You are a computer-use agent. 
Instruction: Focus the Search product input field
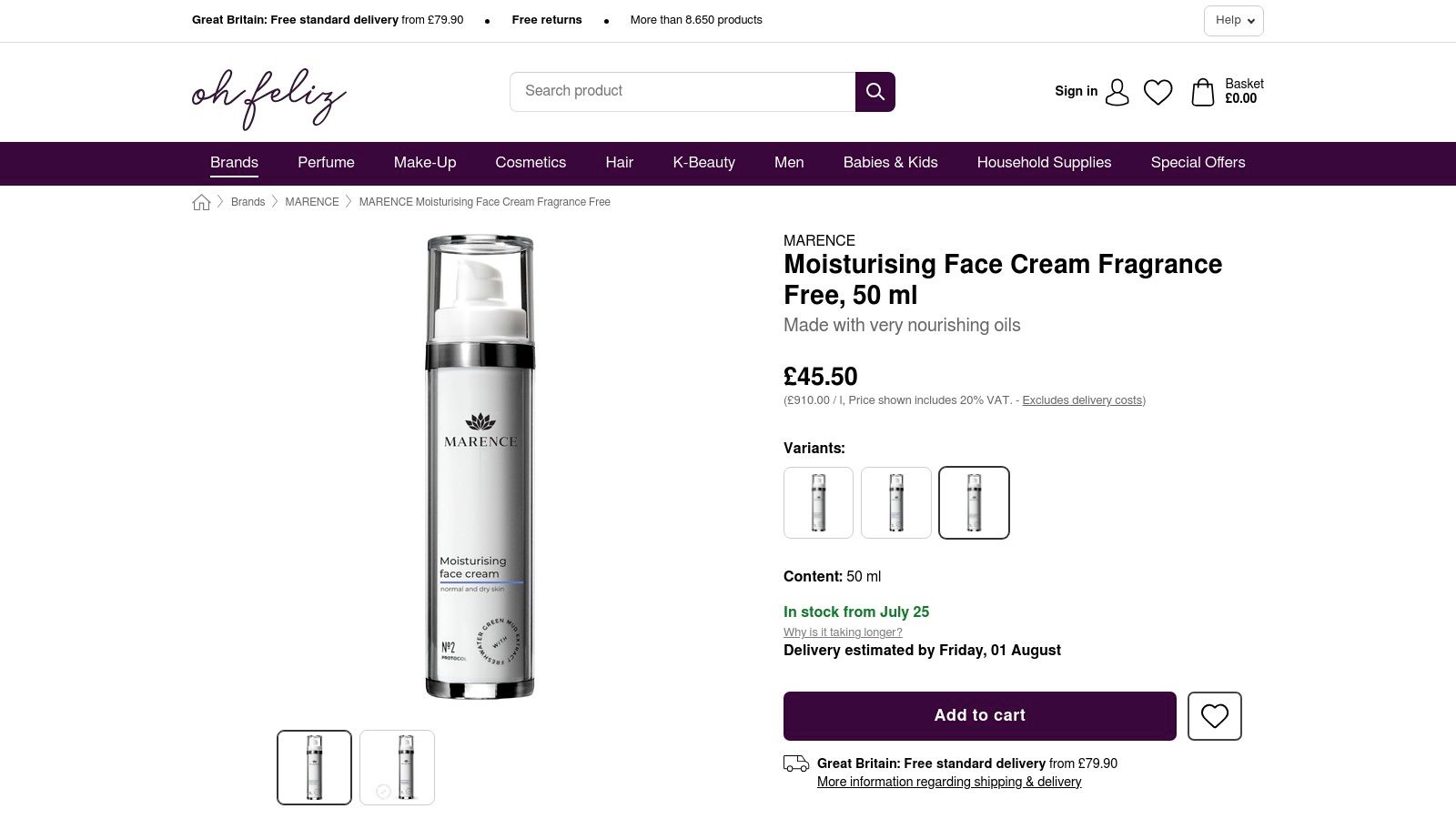(682, 92)
